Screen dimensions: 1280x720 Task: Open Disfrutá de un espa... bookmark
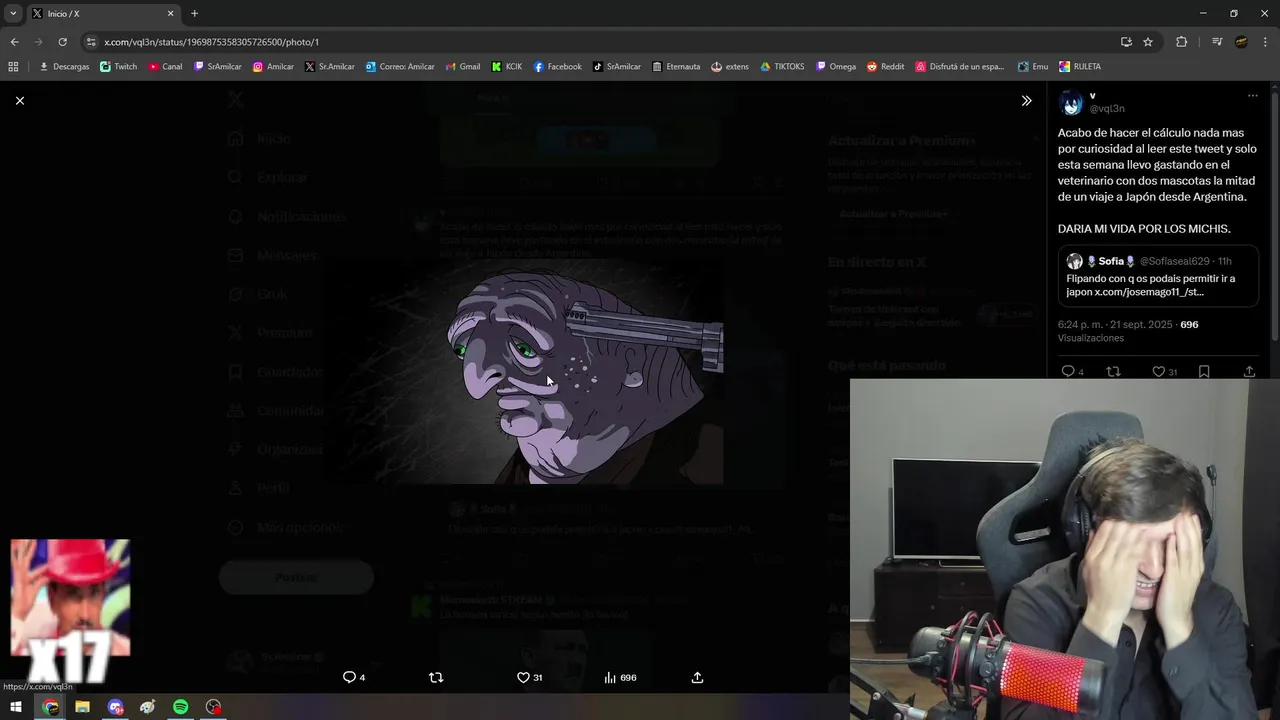click(959, 66)
